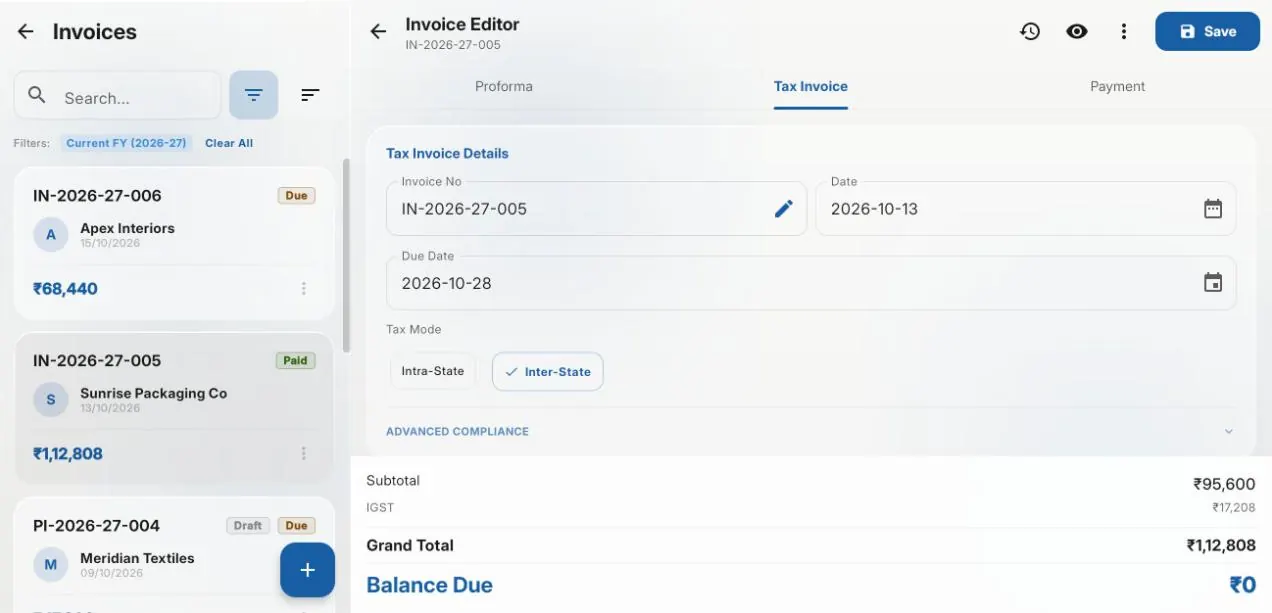Click the ₹68,440 amount
This screenshot has height=613, width=1272.
[65, 289]
